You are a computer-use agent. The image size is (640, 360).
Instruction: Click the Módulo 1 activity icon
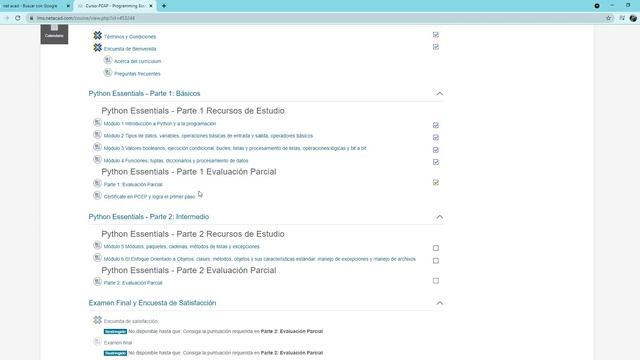pyautogui.click(x=97, y=122)
